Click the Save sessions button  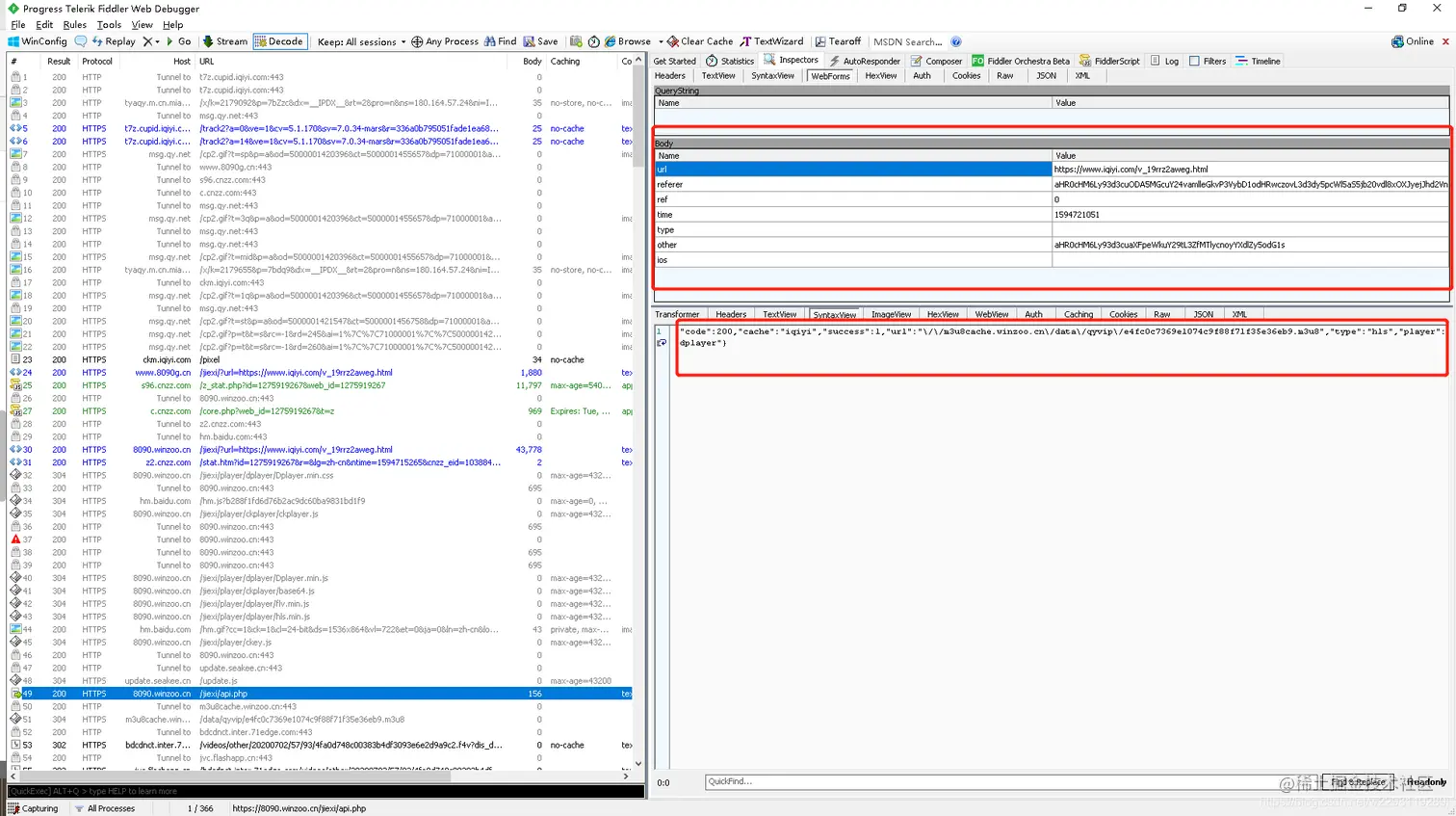(x=540, y=41)
